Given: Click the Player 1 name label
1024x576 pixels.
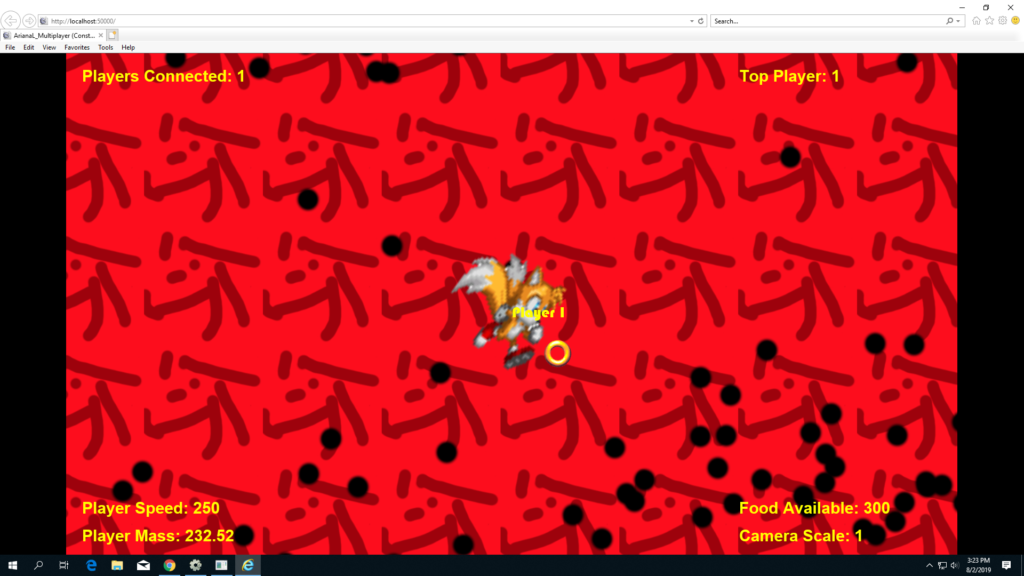Looking at the screenshot, I should click(538, 313).
